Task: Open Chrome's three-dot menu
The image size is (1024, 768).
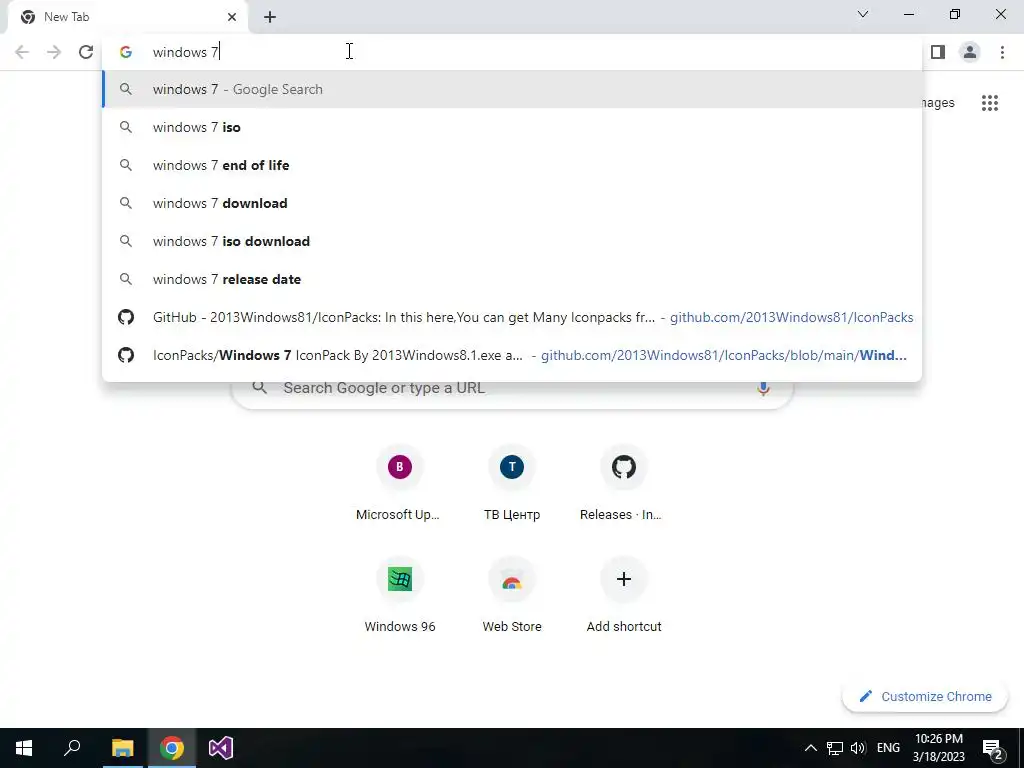Action: point(1002,52)
